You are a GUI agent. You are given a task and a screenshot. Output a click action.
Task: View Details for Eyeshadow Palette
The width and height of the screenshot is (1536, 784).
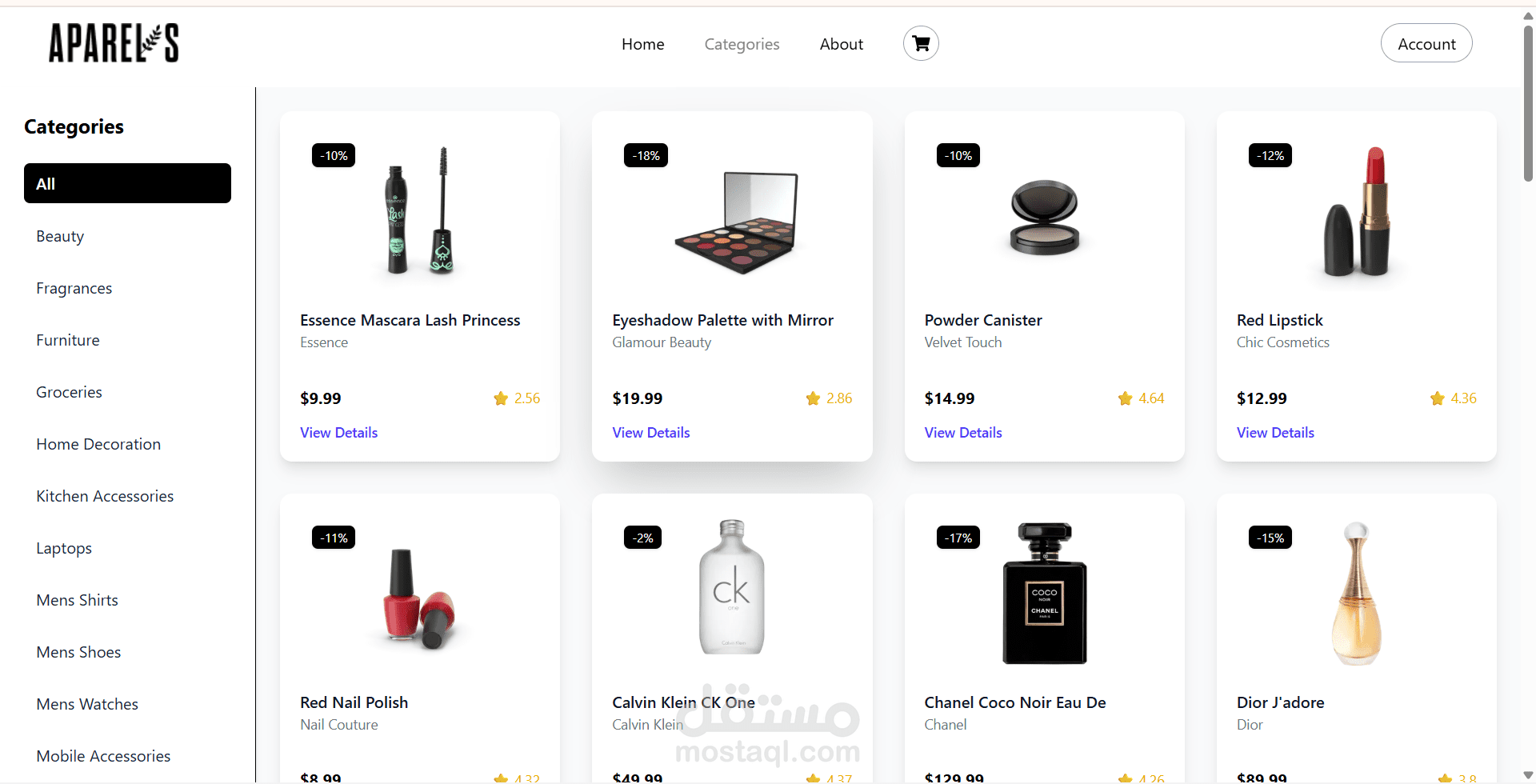(x=650, y=433)
